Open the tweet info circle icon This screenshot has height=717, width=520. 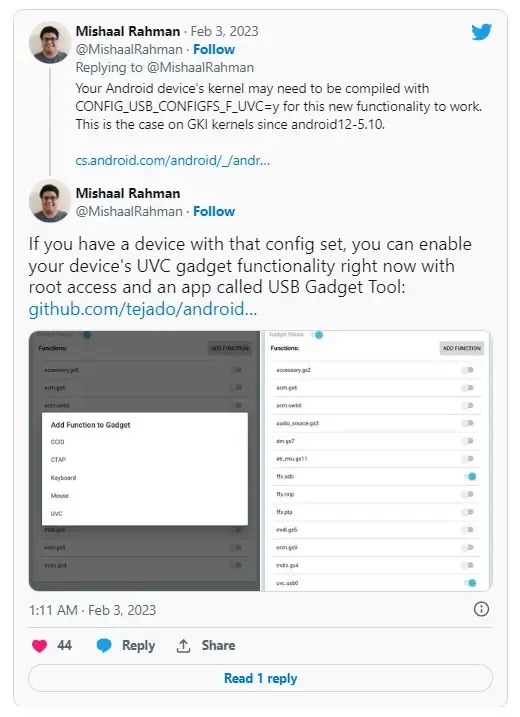(x=481, y=609)
